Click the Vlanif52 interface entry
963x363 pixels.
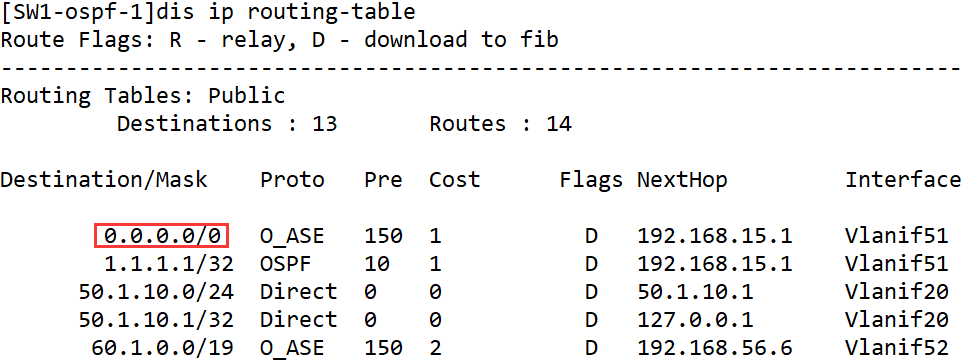[x=897, y=348]
